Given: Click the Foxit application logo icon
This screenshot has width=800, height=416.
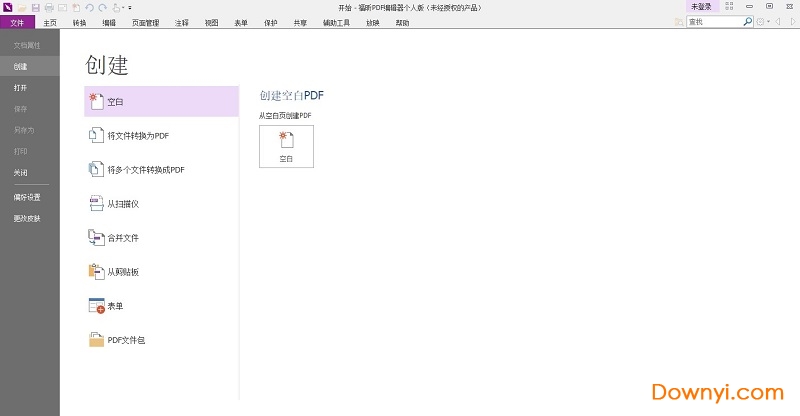Looking at the screenshot, I should 8,7.
